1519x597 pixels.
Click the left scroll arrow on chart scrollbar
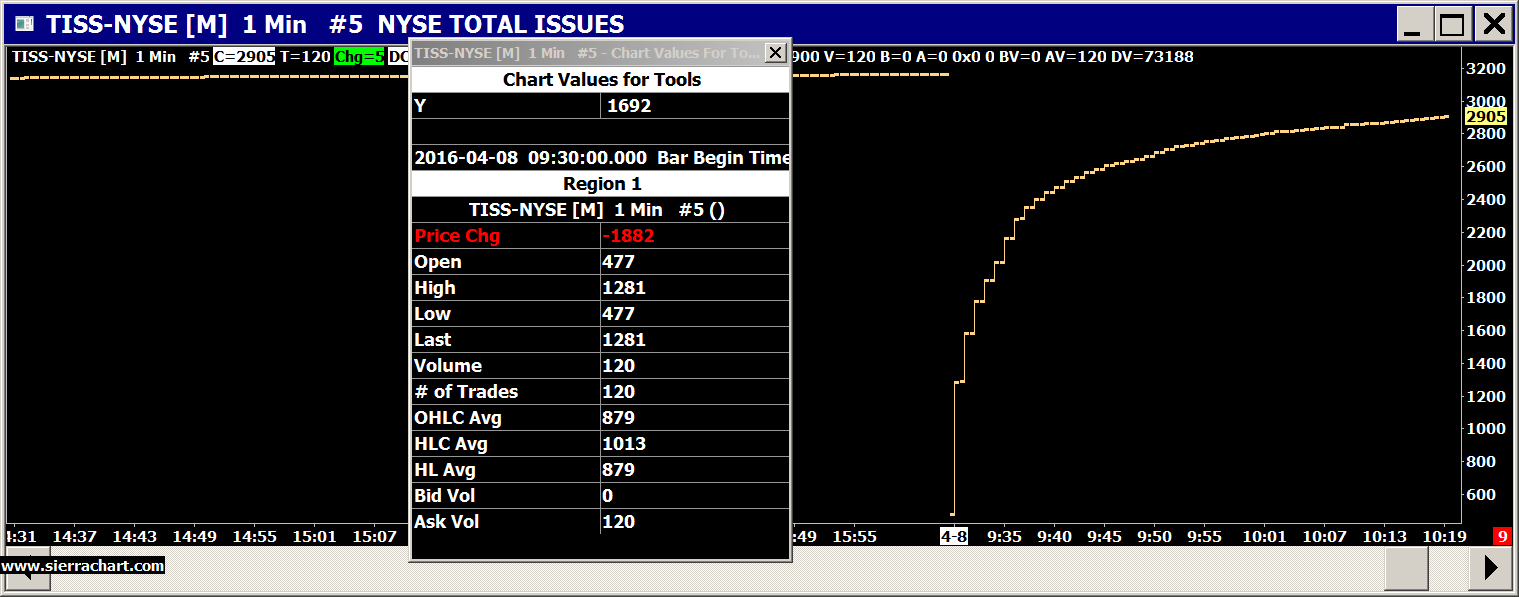(27, 569)
